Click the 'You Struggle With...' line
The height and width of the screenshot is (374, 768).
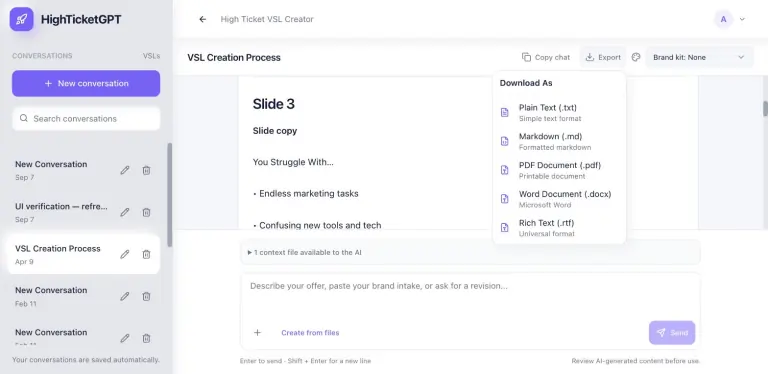point(293,162)
